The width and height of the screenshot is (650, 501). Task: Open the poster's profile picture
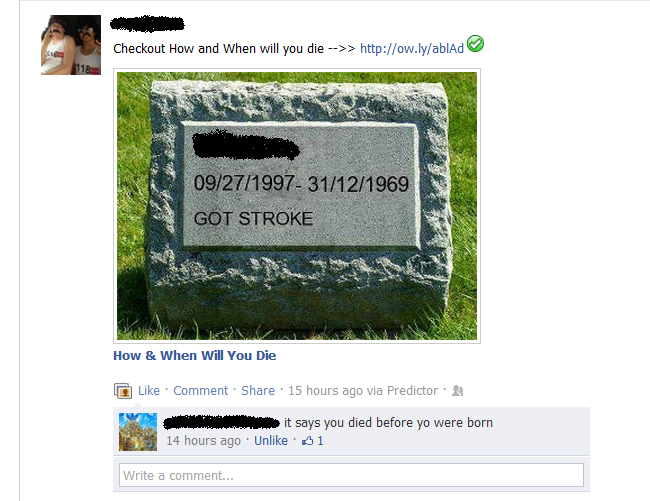(x=71, y=45)
